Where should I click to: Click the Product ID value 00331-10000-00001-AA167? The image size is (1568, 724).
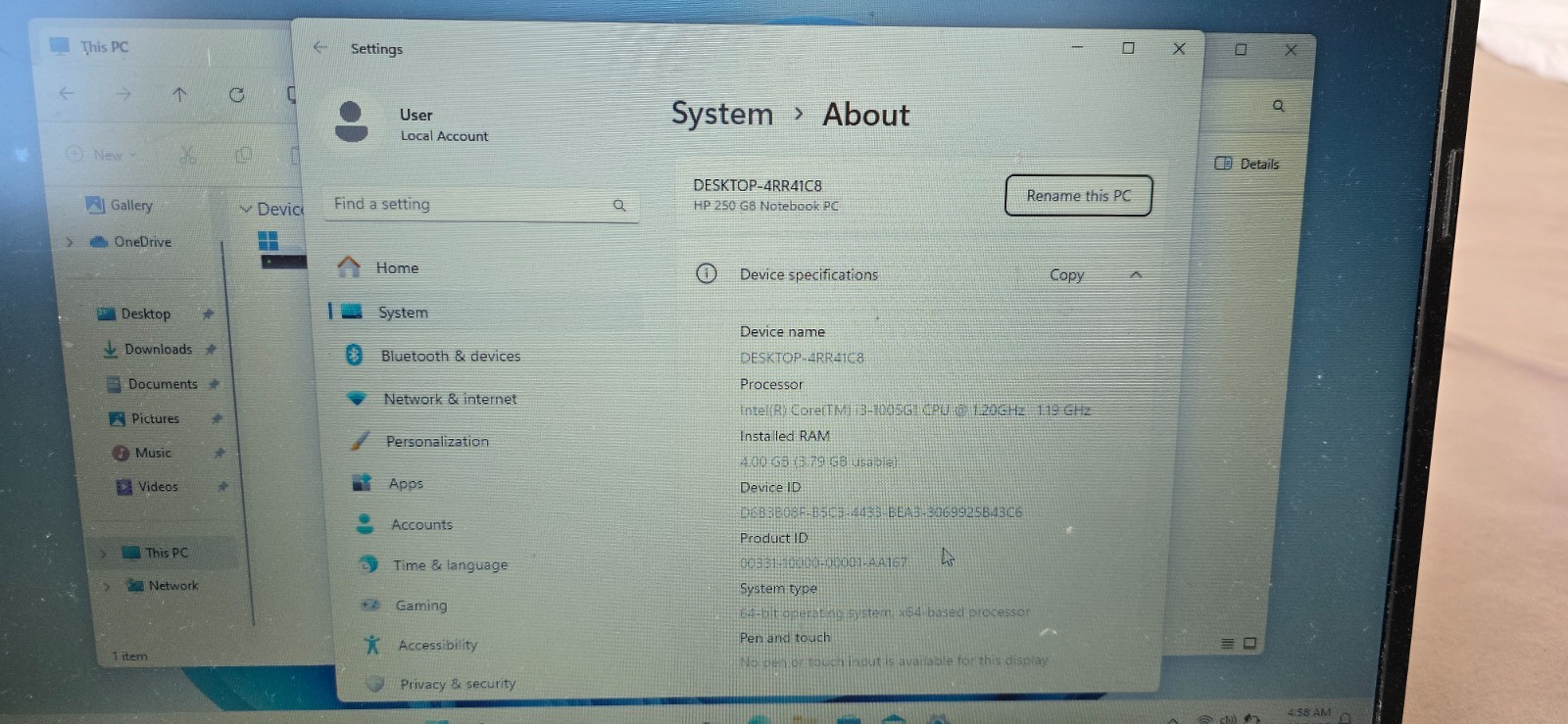pos(823,562)
